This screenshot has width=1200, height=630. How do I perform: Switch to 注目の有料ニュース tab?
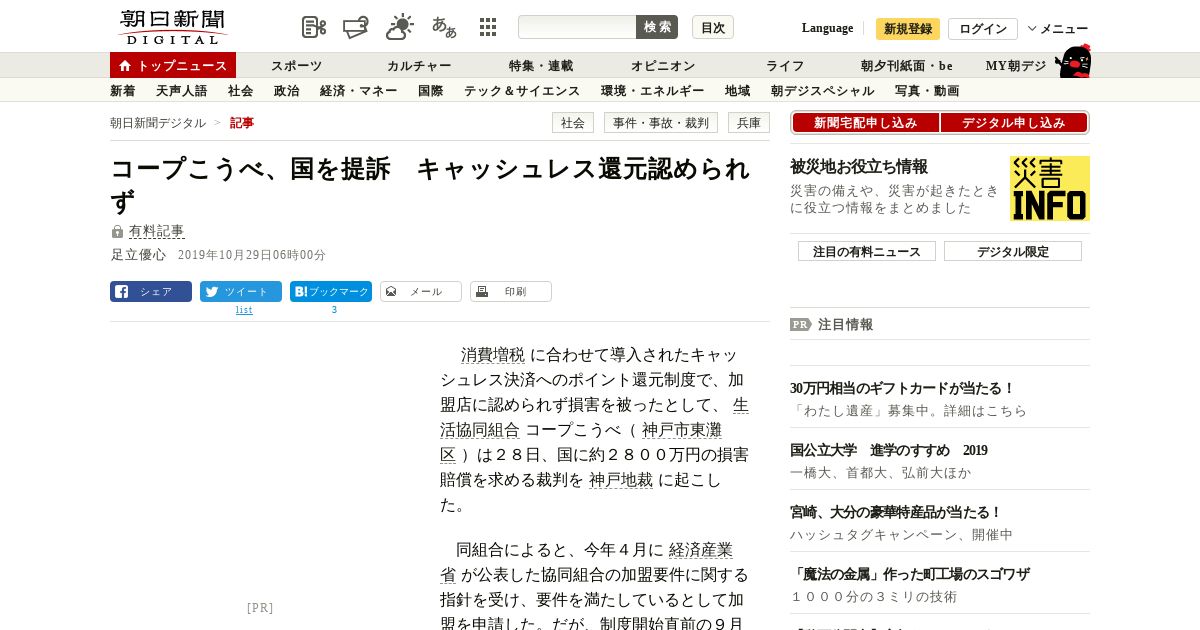pos(867,251)
